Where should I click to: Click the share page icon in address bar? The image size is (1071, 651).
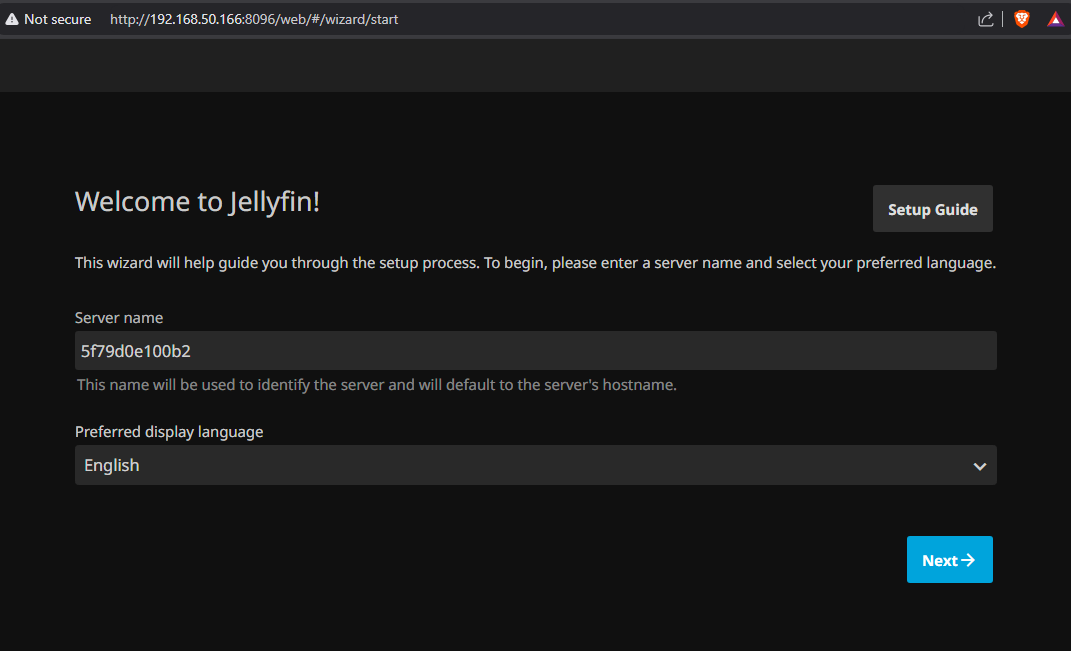tap(985, 19)
